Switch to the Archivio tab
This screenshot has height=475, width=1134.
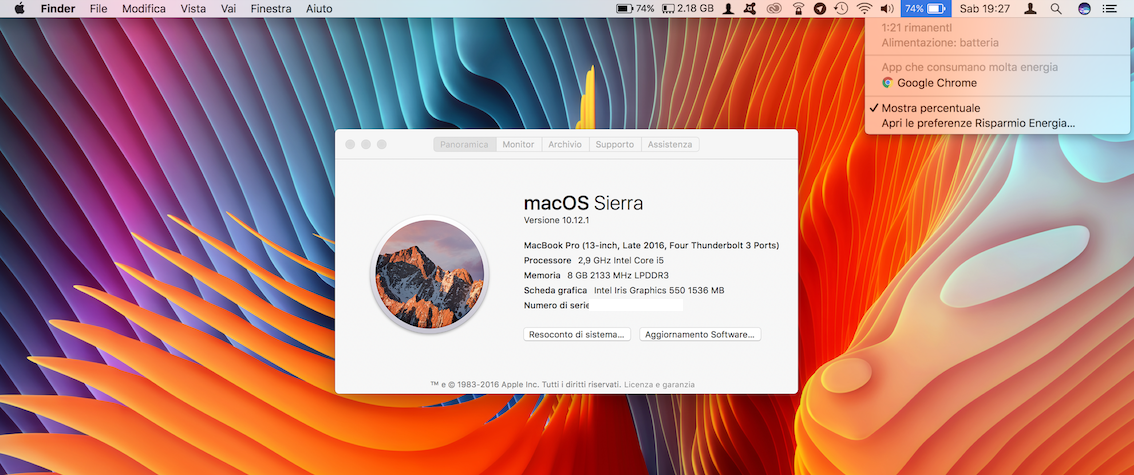point(565,145)
